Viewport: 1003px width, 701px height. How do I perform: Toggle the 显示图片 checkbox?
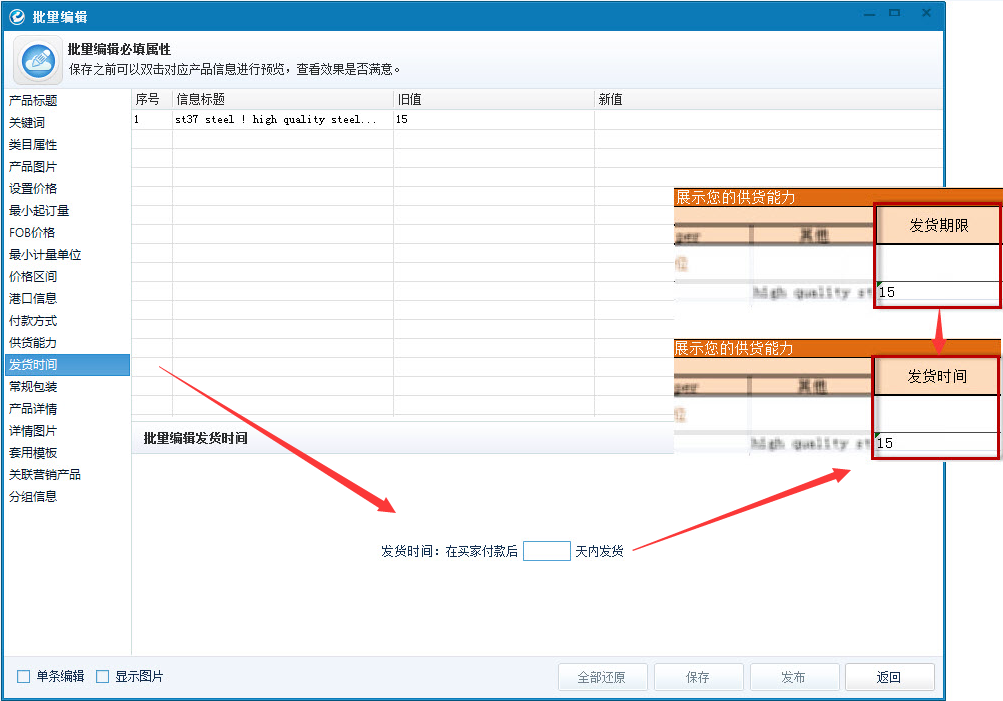(102, 677)
